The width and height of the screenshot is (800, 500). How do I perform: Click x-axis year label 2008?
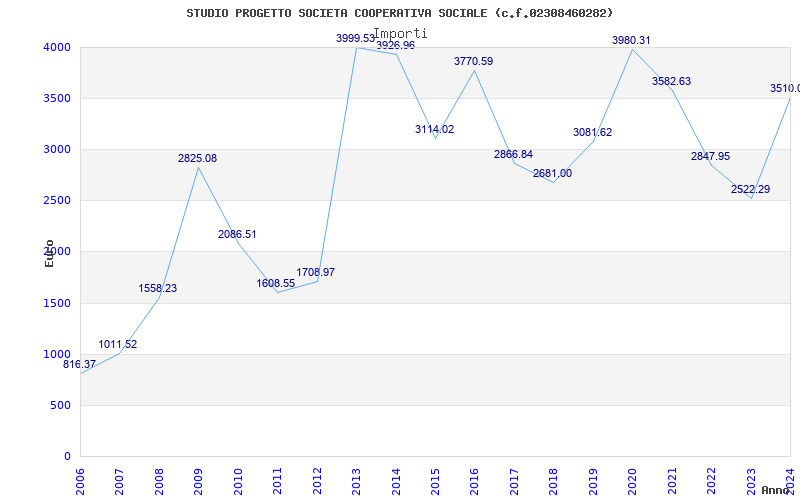[159, 482]
